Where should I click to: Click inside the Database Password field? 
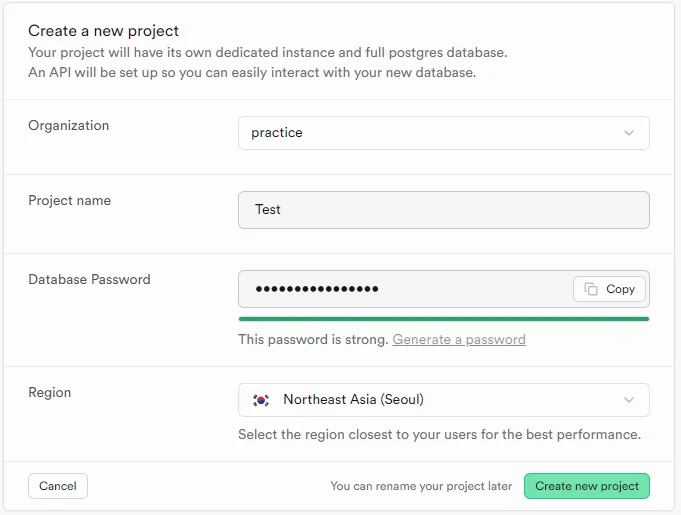coord(400,289)
